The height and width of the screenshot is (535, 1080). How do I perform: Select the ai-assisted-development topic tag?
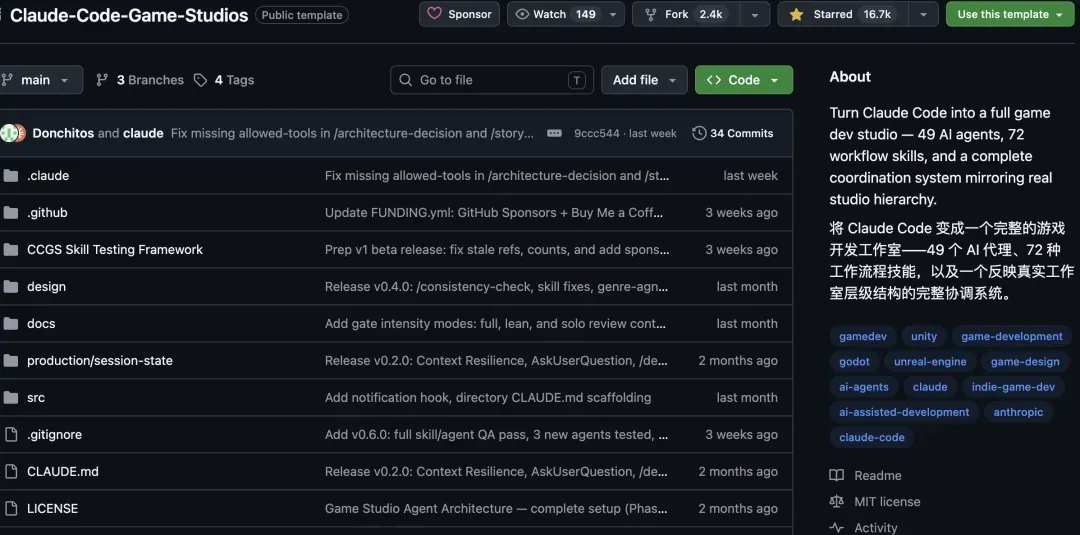tap(904, 412)
